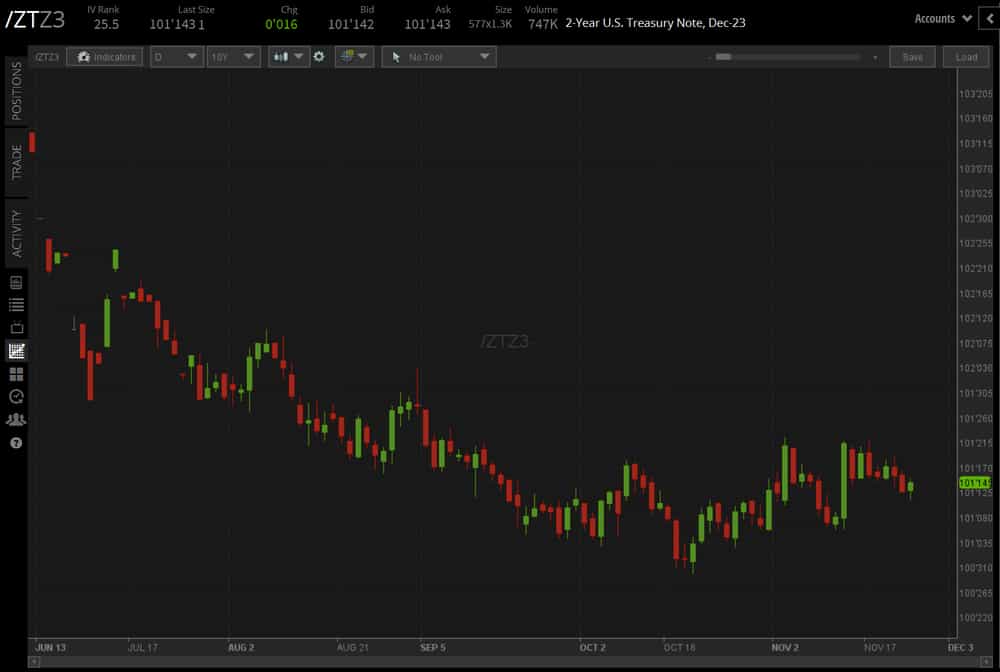1000x672 pixels.
Task: Click the Volume value 747K
Action: (x=543, y=24)
